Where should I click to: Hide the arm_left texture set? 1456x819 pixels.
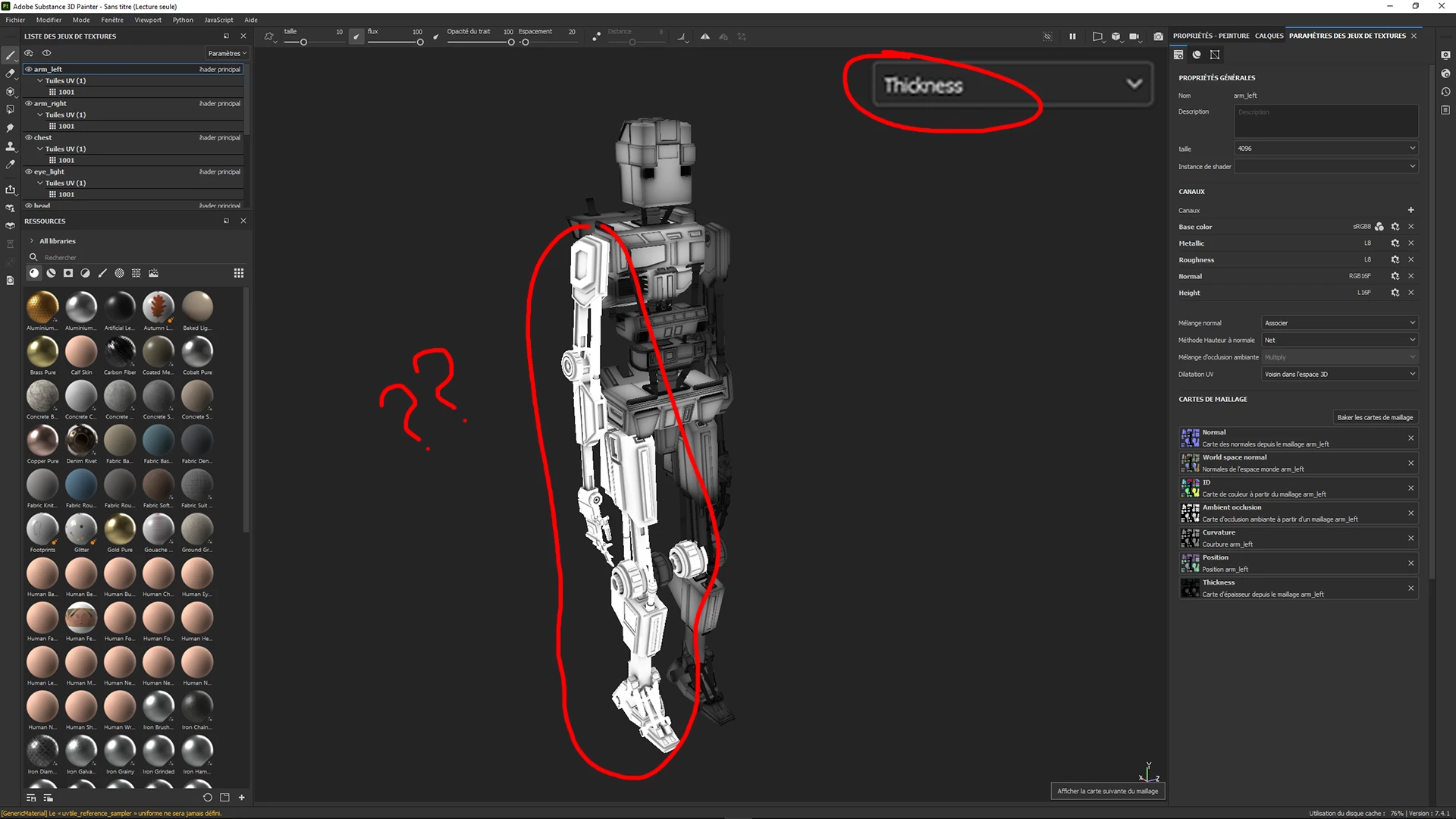click(29, 69)
